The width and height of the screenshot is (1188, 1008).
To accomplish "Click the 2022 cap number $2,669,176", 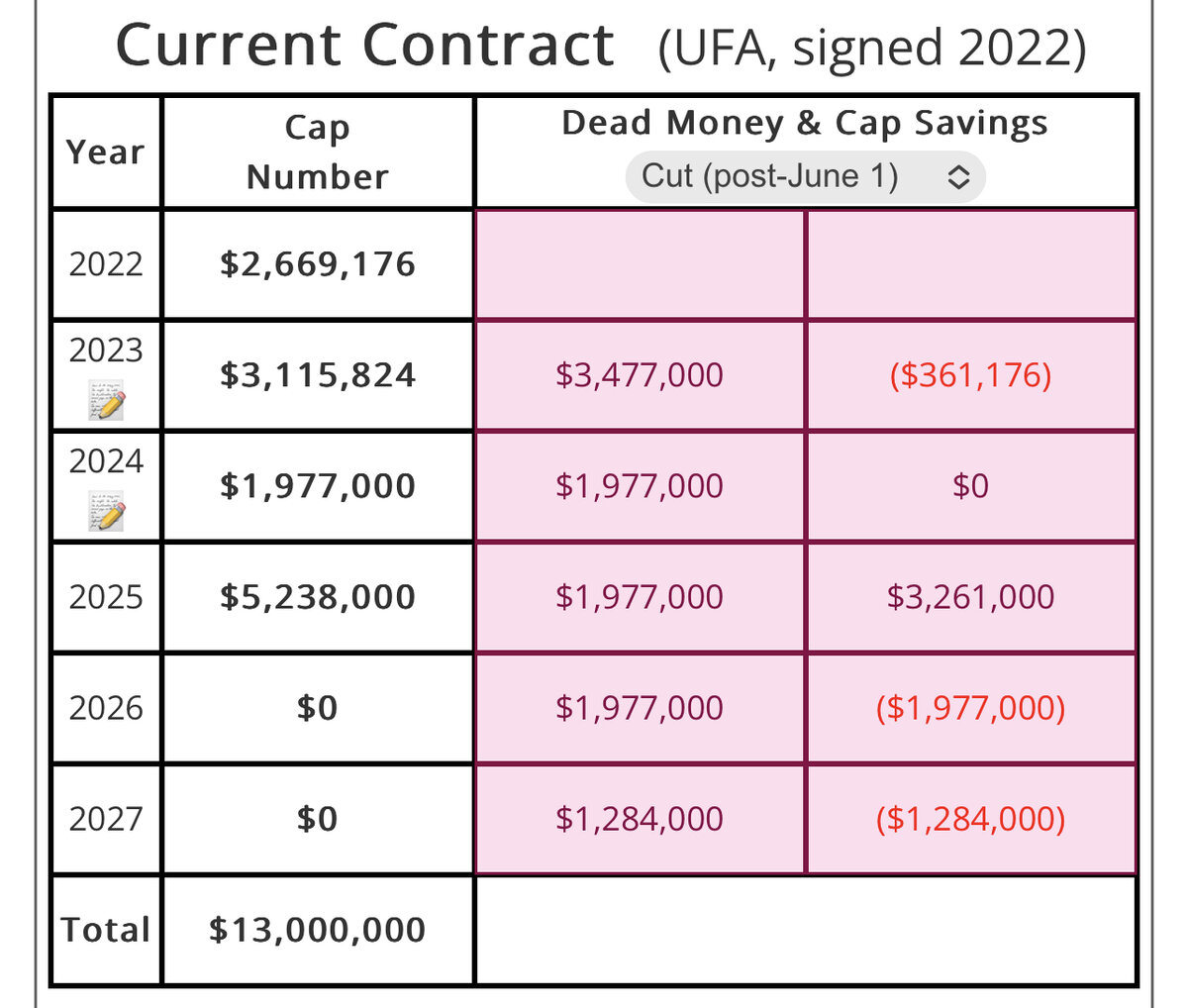I will pyautogui.click(x=318, y=264).
